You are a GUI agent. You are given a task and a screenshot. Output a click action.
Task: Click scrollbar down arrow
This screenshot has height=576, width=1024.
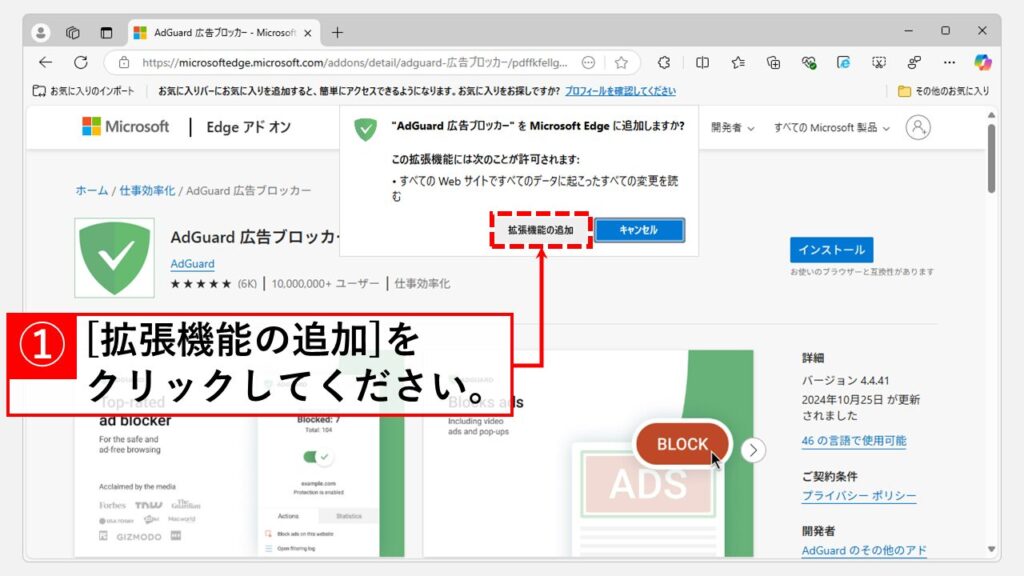(991, 549)
